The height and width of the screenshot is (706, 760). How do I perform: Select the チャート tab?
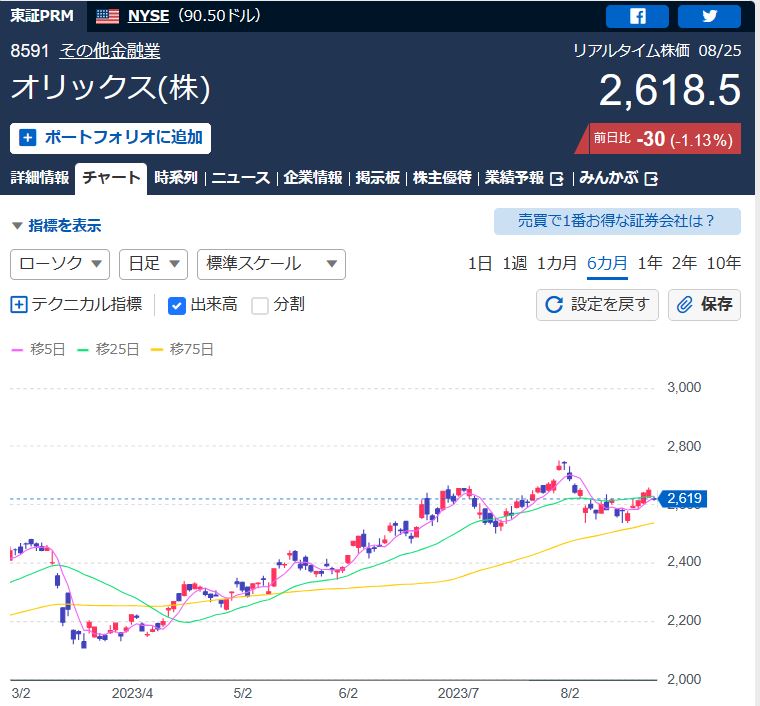click(x=111, y=178)
